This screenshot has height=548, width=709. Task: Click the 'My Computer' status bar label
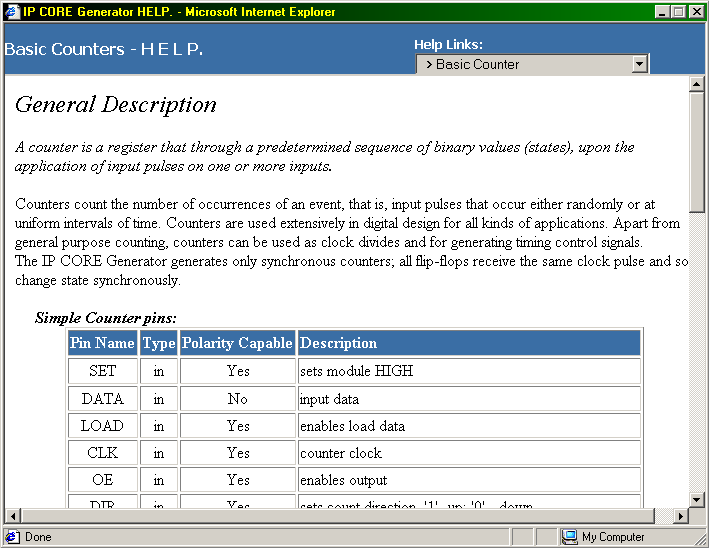613,537
